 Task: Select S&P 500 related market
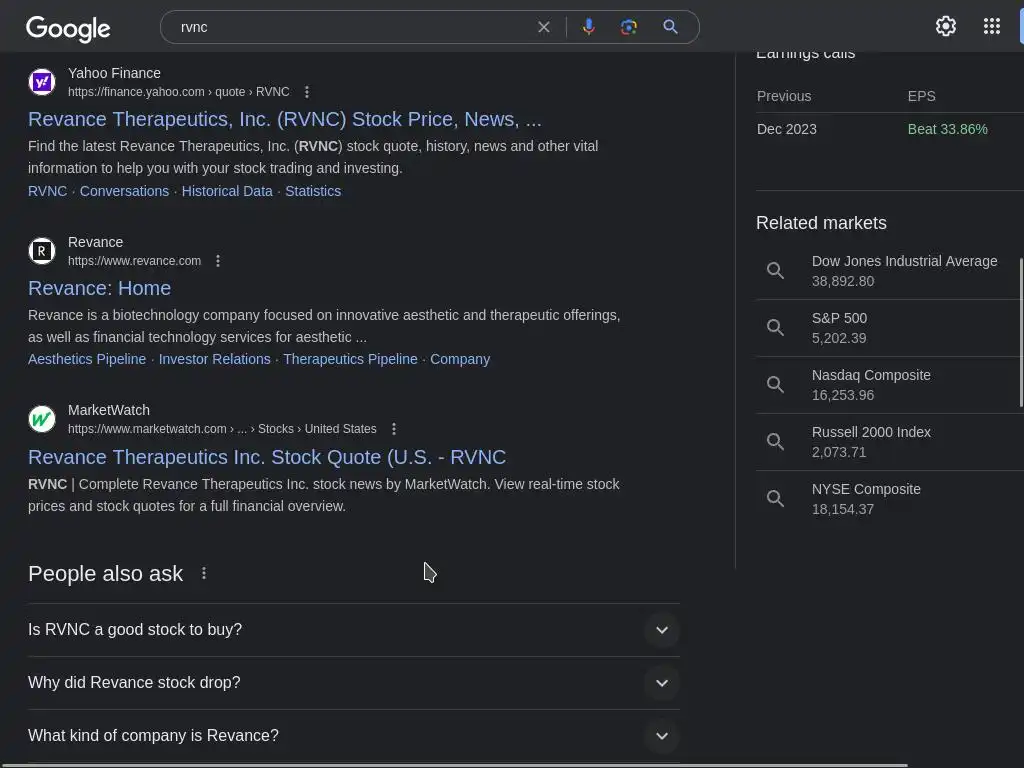[889, 328]
